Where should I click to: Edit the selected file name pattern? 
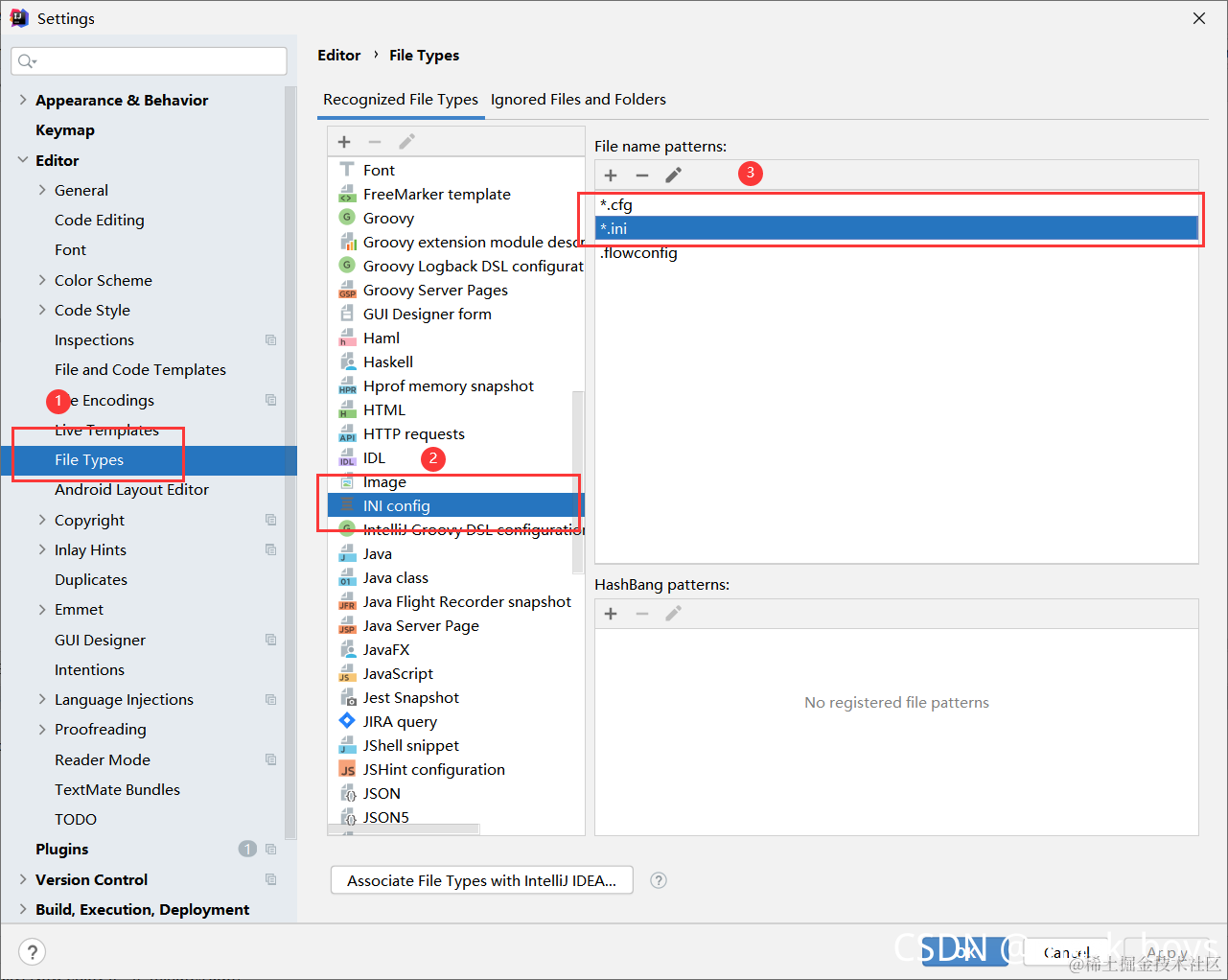(x=674, y=175)
